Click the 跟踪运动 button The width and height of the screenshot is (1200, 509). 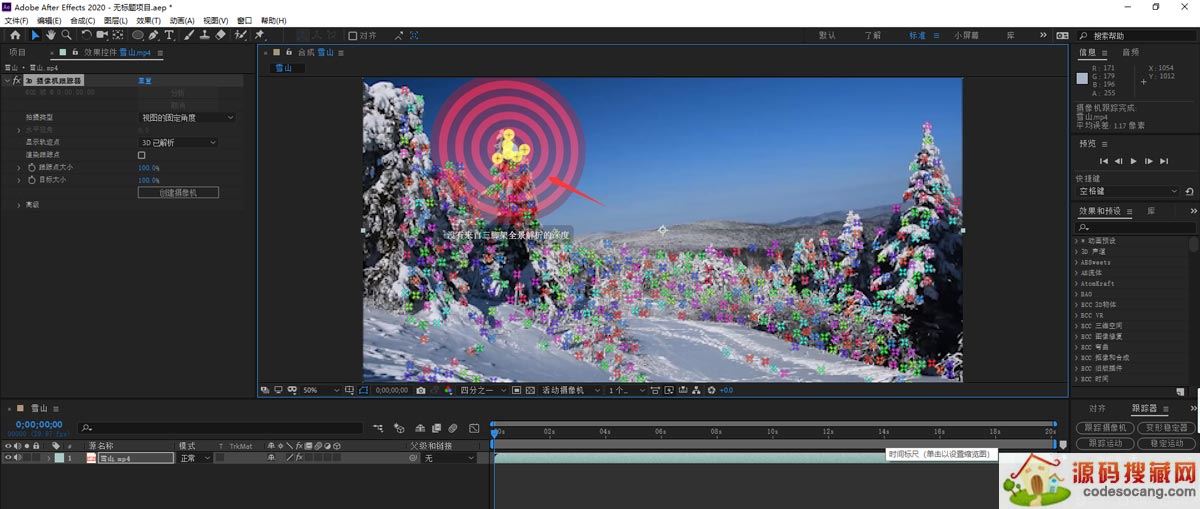(1105, 443)
